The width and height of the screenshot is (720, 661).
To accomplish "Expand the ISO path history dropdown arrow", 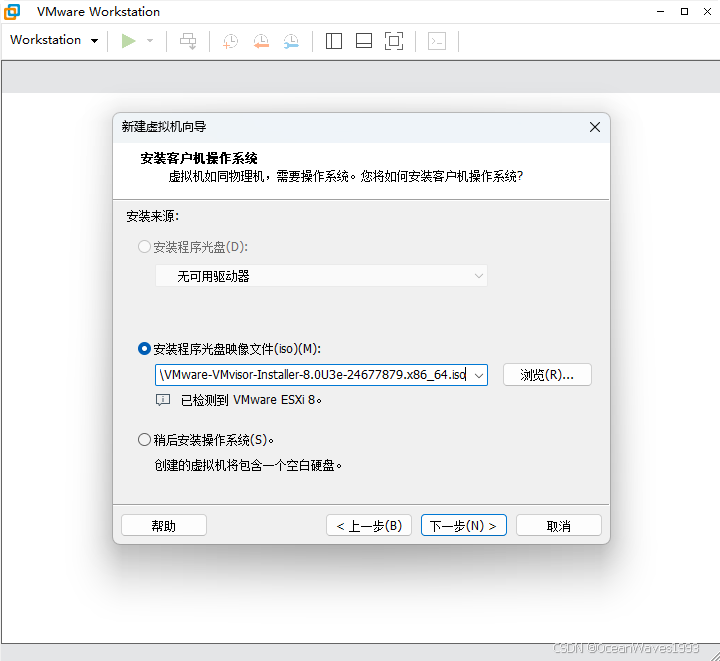I will click(479, 375).
